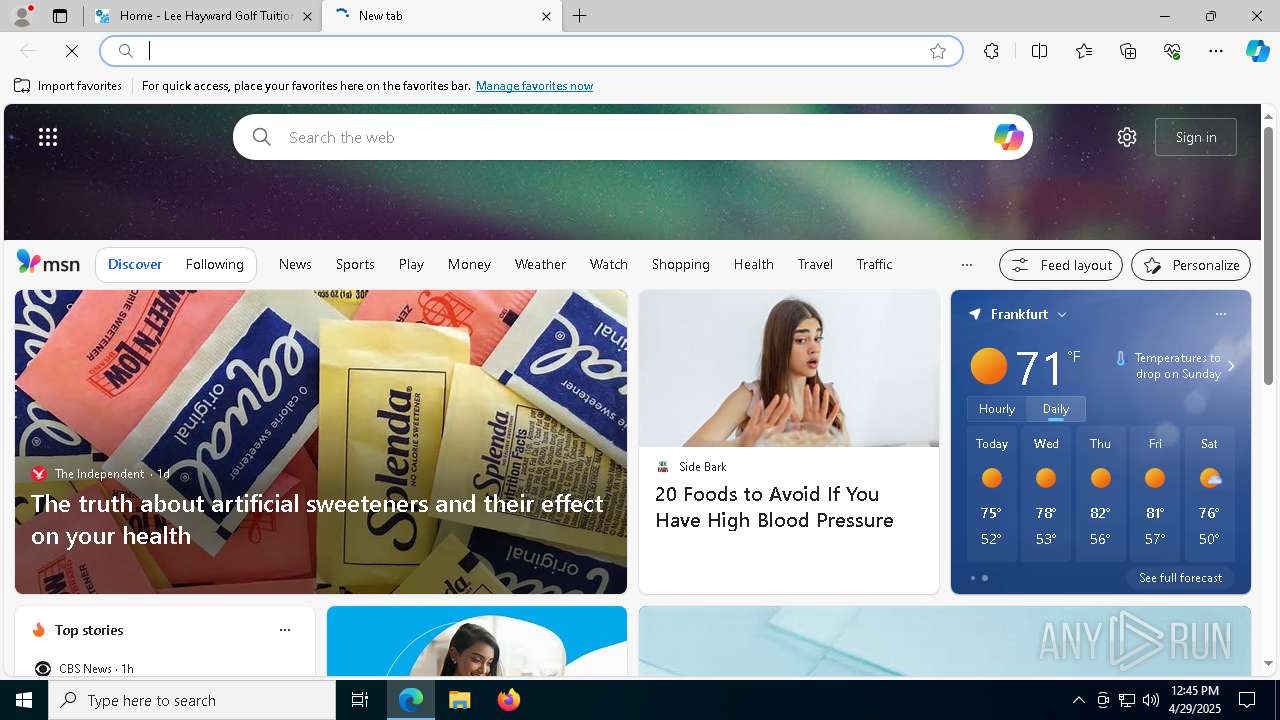Open Copilot sidebar icon

point(1257,51)
